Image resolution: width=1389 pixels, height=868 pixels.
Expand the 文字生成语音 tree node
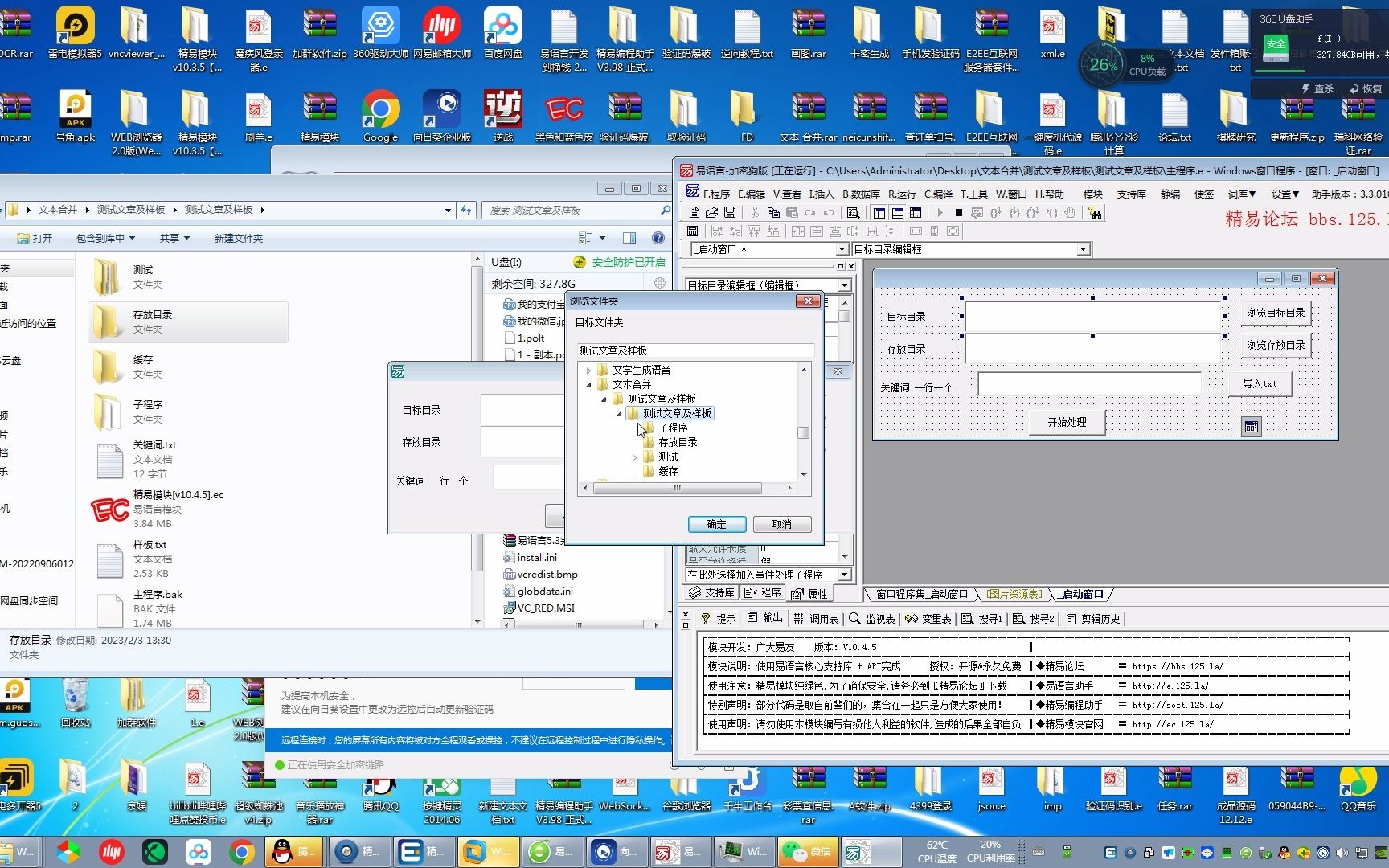(589, 371)
